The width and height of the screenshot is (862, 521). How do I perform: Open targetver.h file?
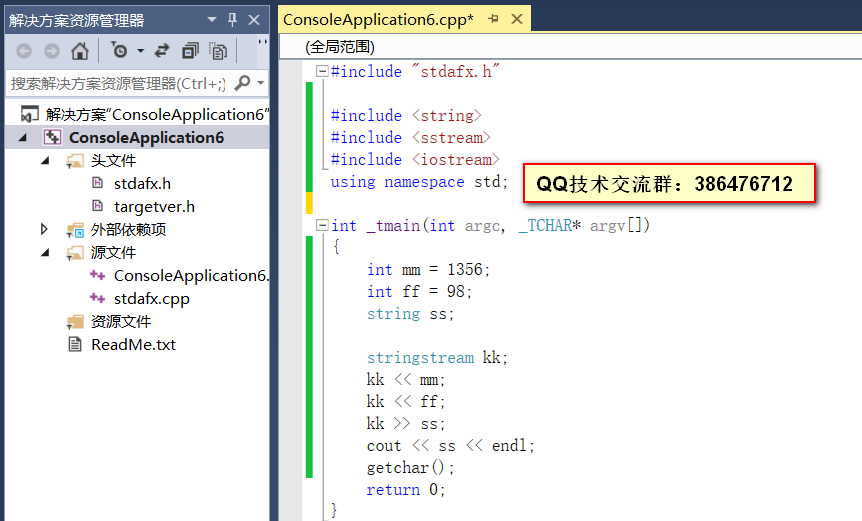(x=154, y=207)
